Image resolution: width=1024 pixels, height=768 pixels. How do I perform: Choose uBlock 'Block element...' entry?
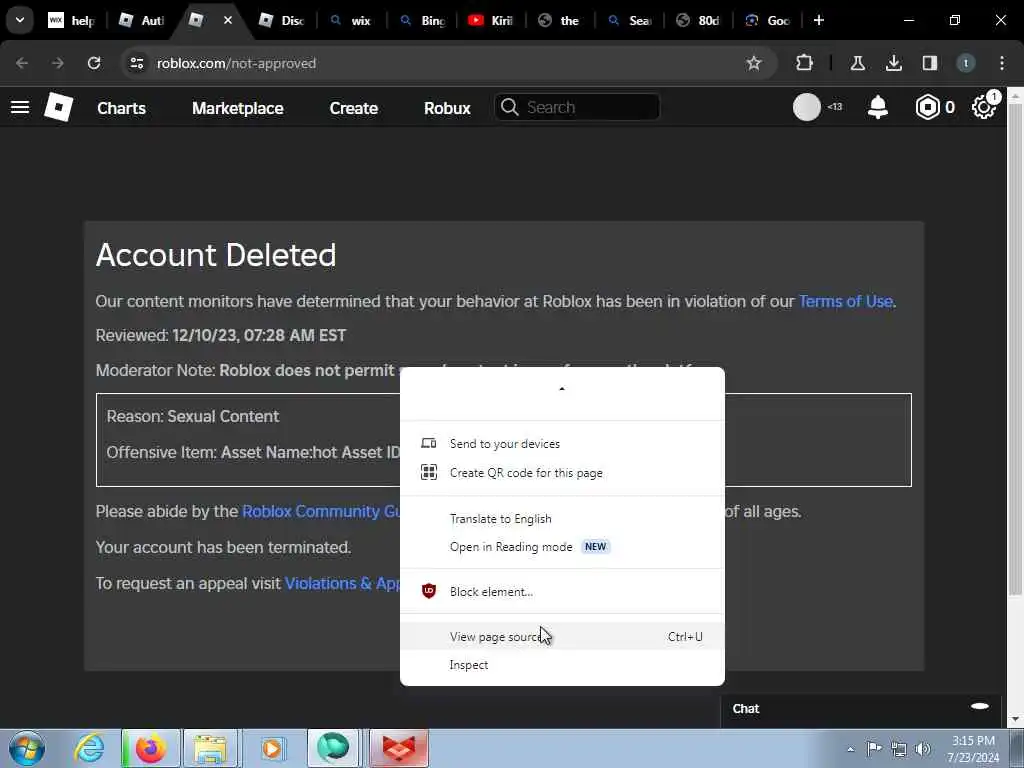point(562,592)
